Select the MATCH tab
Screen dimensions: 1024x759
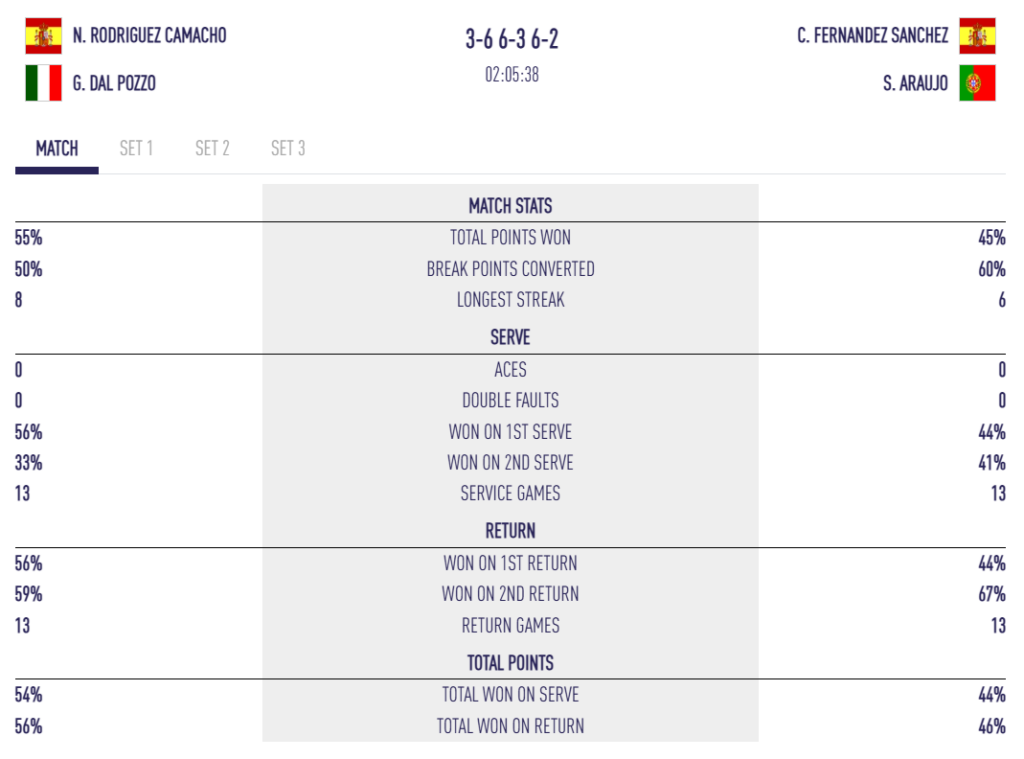coord(57,148)
